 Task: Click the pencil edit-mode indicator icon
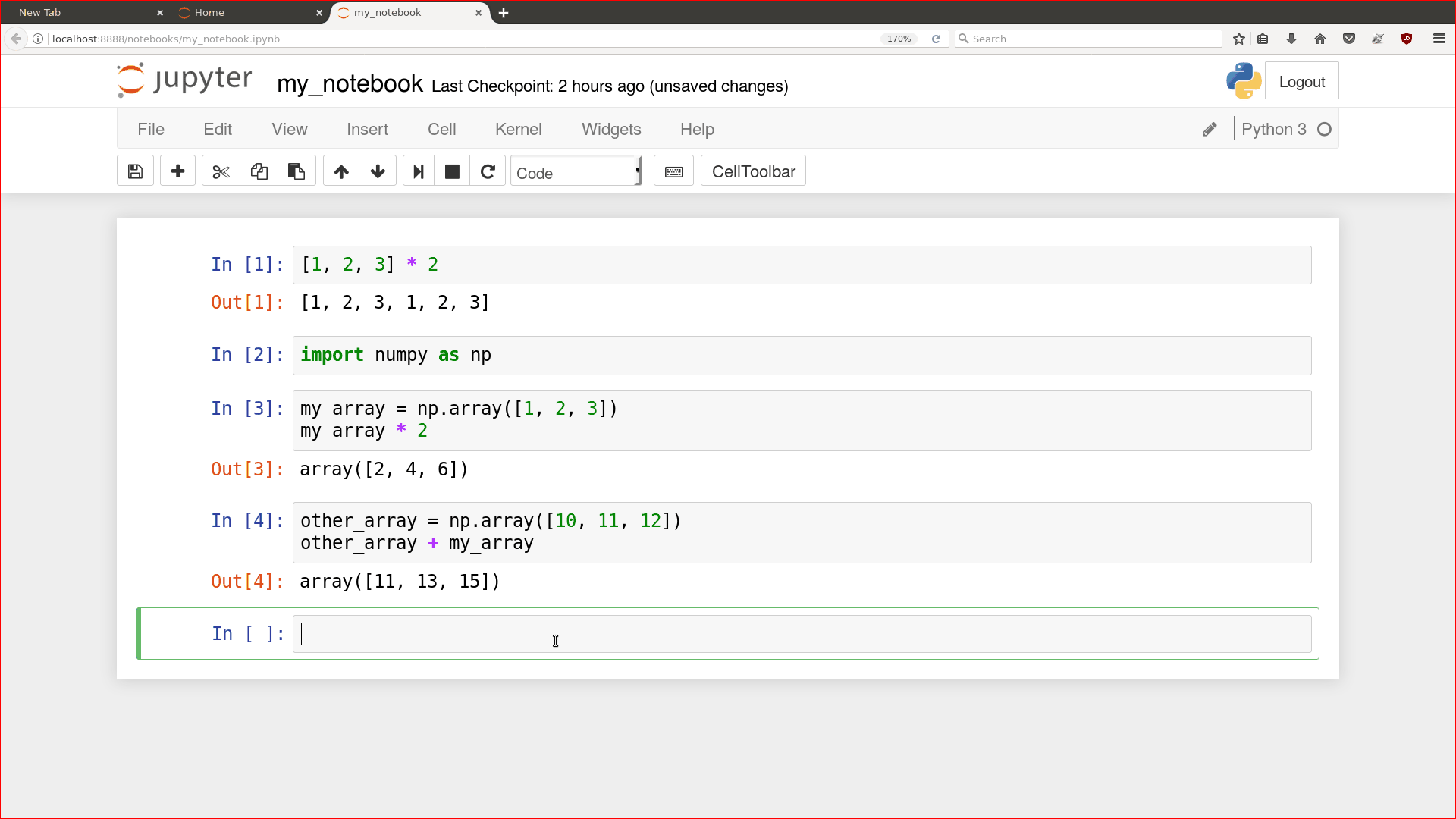pos(1210,130)
